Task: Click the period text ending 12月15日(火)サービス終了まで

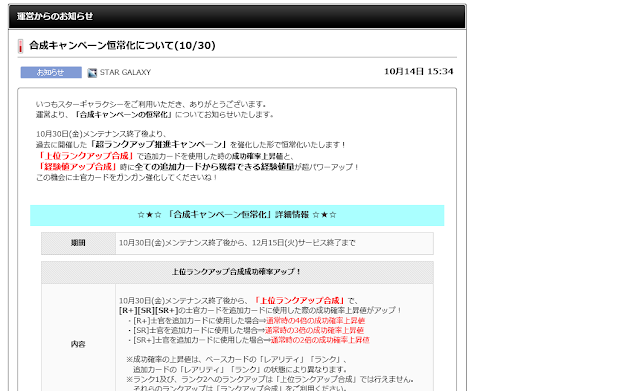Action: pos(237,243)
